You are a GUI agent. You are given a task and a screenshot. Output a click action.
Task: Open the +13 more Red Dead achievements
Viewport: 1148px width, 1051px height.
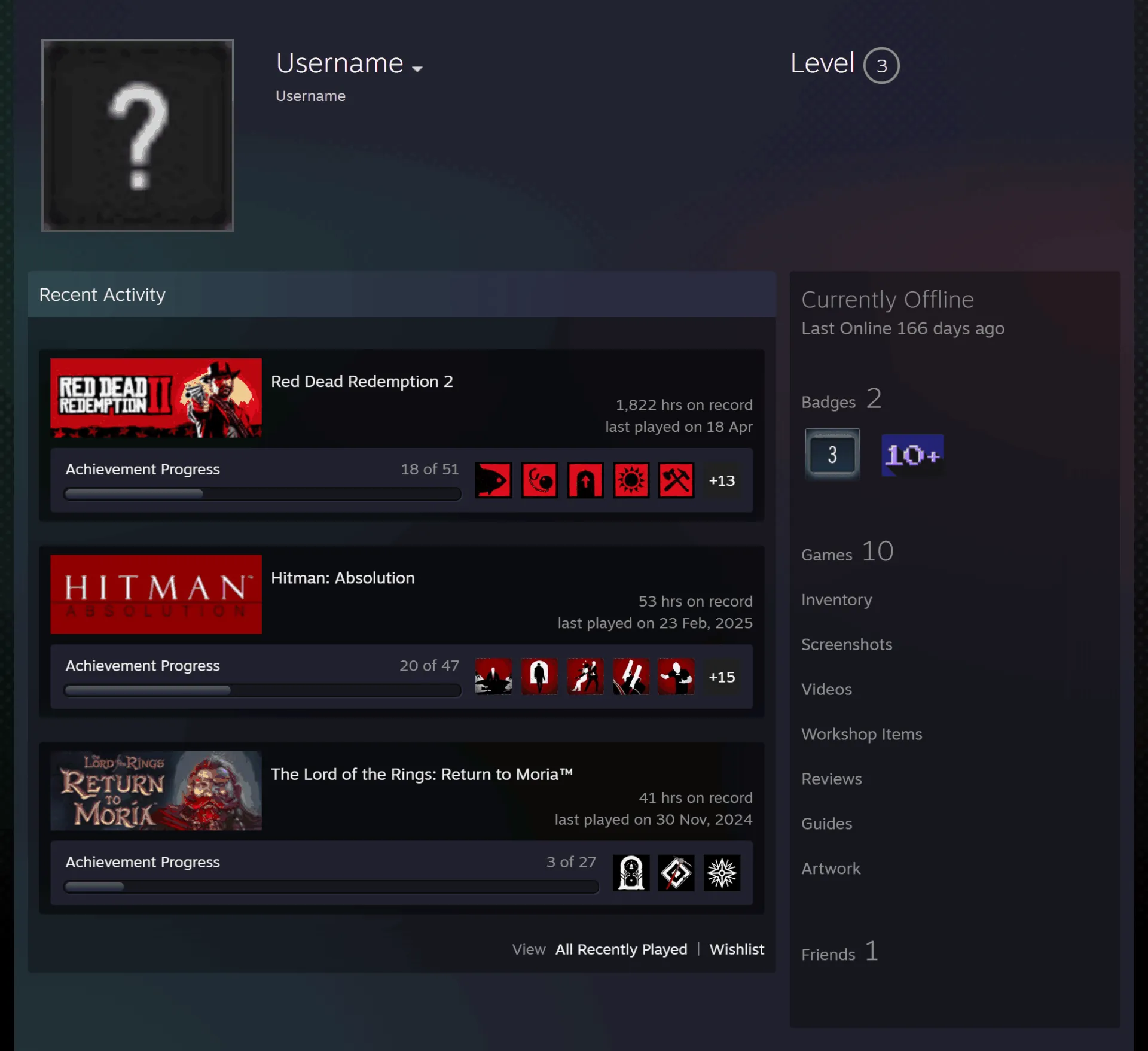click(x=722, y=480)
